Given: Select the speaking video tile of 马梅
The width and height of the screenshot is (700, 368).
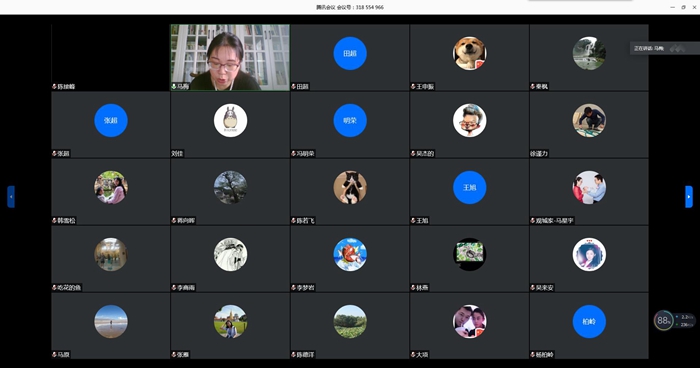Looking at the screenshot, I should click(x=230, y=58).
